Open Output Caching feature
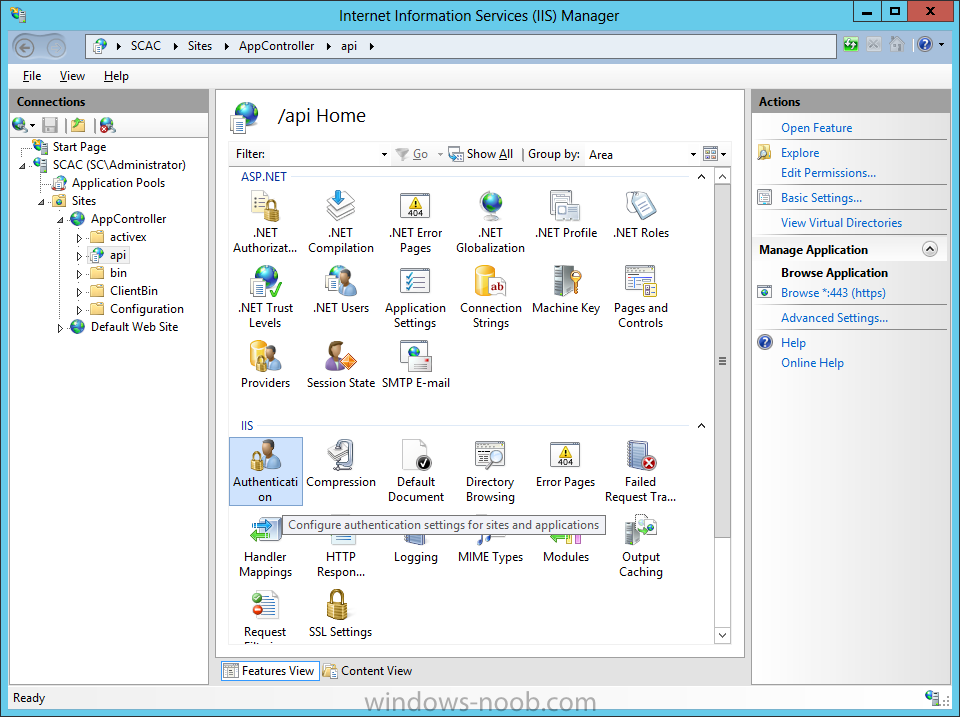 (640, 546)
